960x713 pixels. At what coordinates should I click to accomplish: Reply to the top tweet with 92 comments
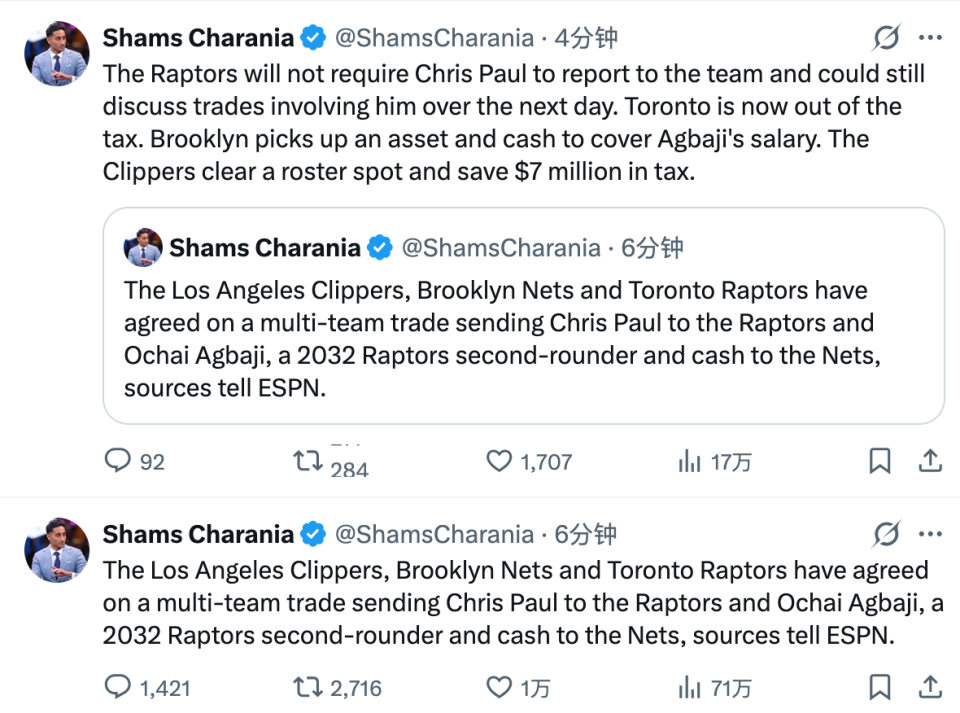(x=119, y=461)
